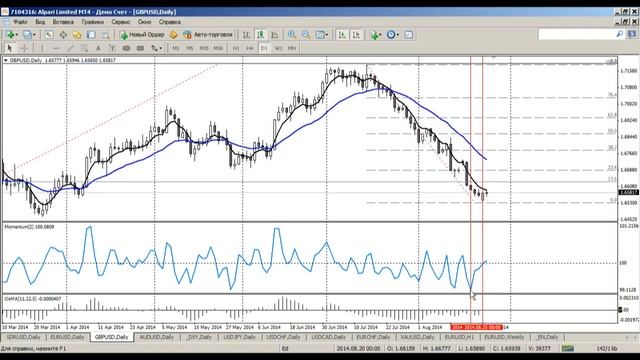
Task: Switch to M1 timeframe
Action: tap(176, 48)
